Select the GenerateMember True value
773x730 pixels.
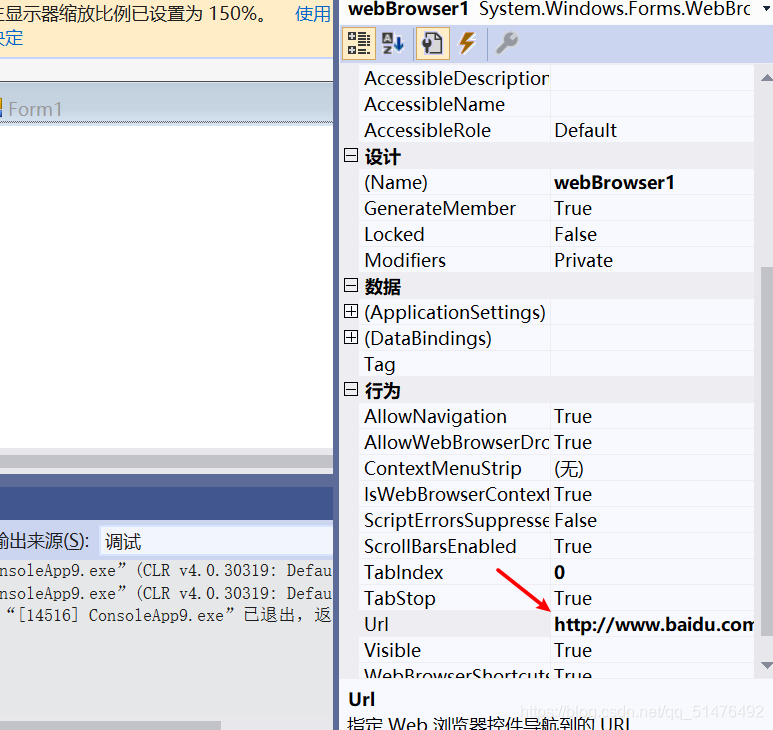click(652, 209)
